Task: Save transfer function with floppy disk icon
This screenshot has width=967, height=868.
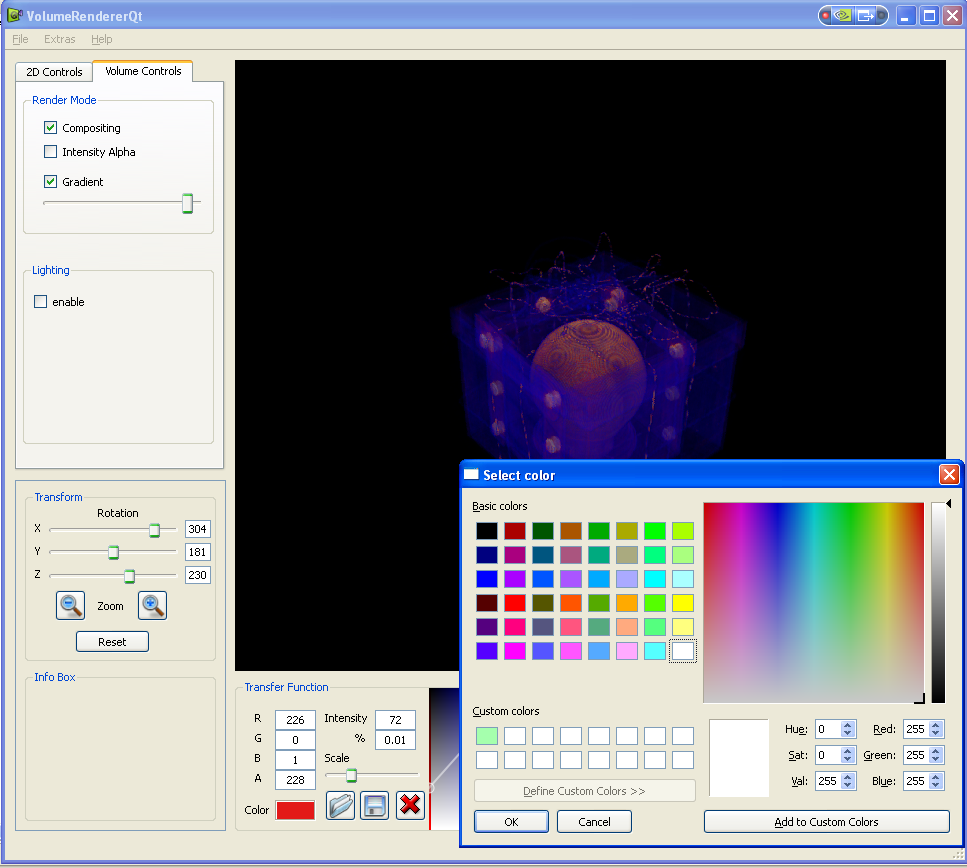Action: pyautogui.click(x=374, y=805)
